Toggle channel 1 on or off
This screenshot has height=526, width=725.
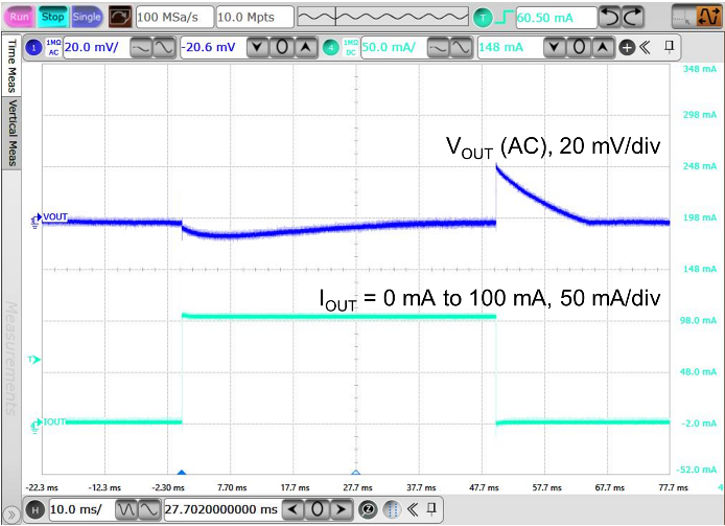tap(32, 47)
